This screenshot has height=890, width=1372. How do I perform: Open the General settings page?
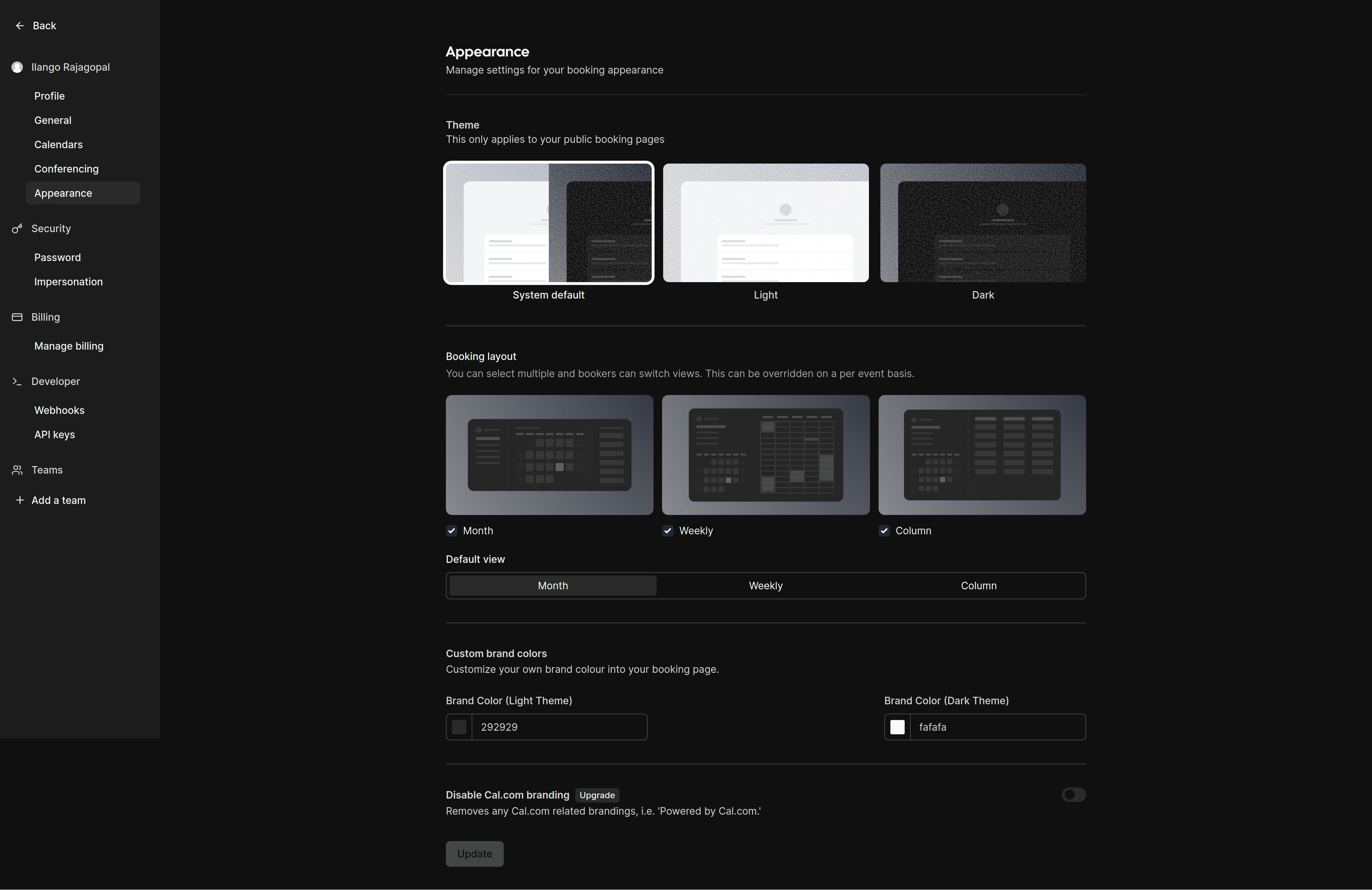pyautogui.click(x=83, y=120)
